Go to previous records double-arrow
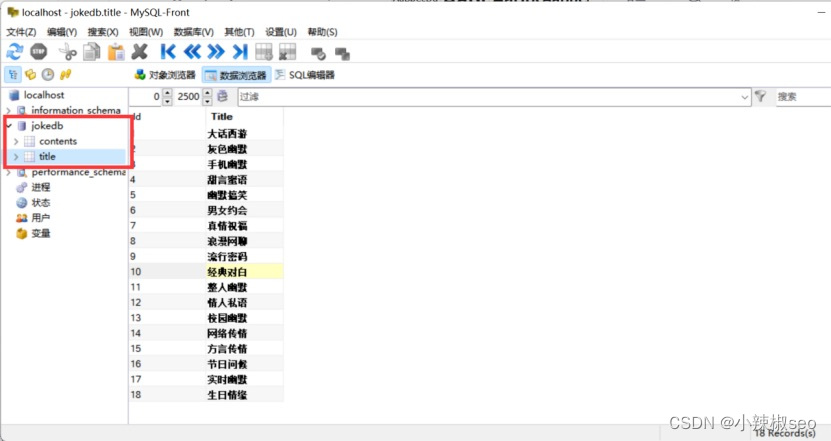 192,52
